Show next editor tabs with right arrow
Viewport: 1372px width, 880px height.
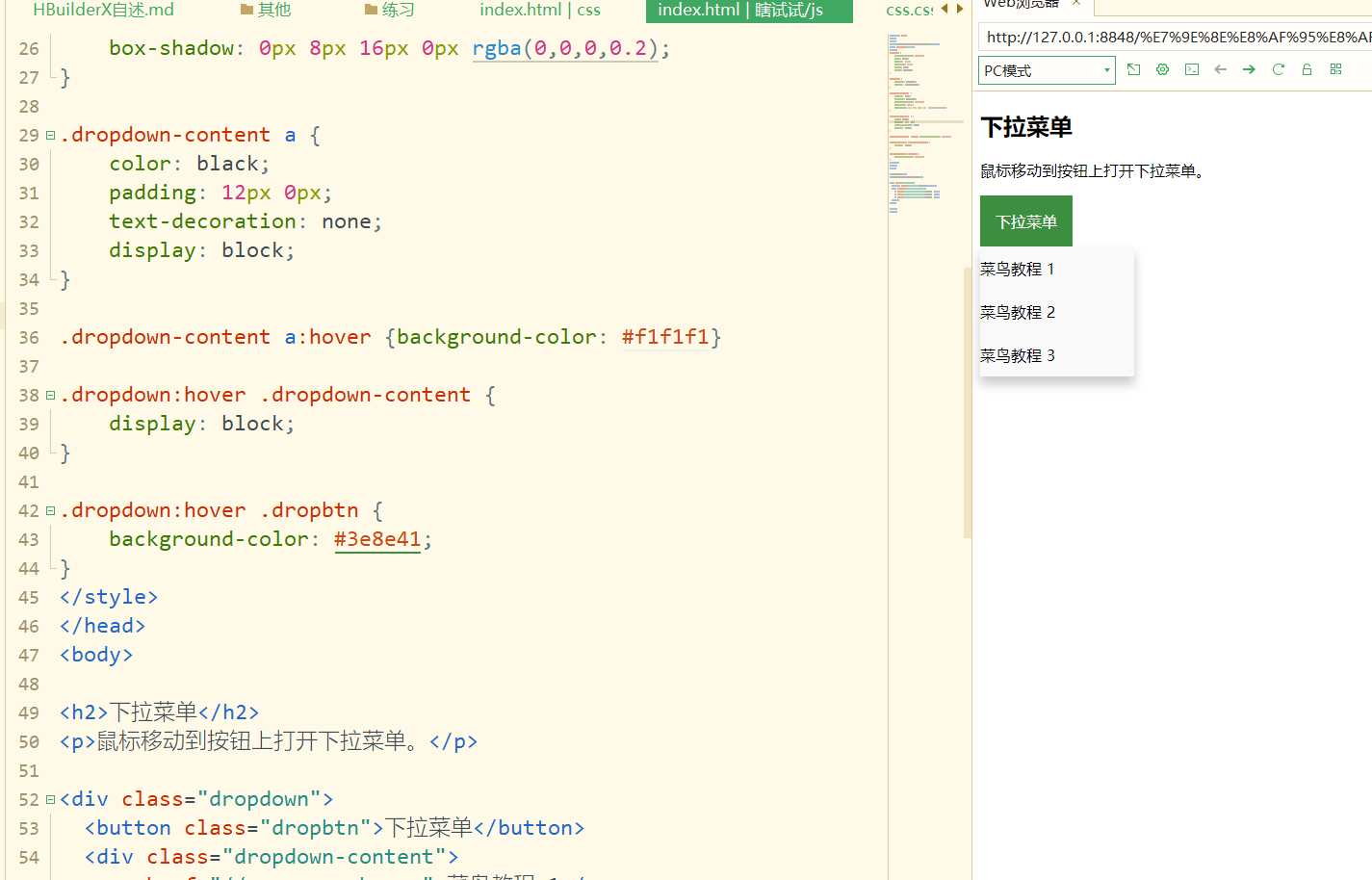pyautogui.click(x=959, y=9)
